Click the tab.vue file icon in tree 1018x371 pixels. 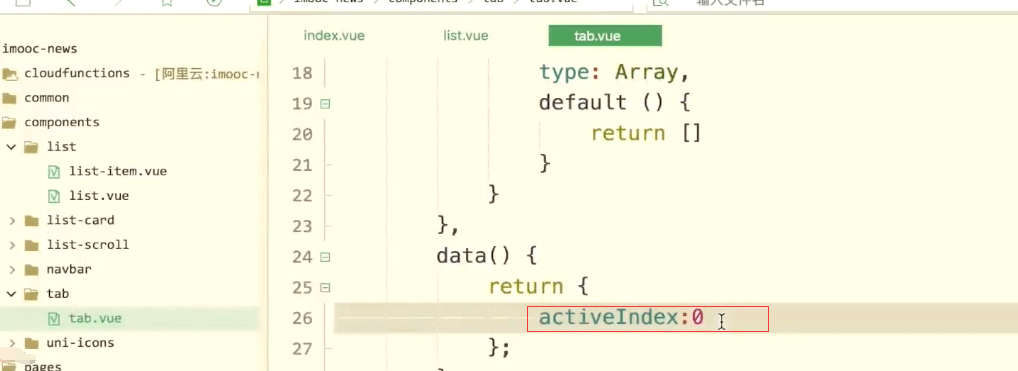pyautogui.click(x=55, y=318)
